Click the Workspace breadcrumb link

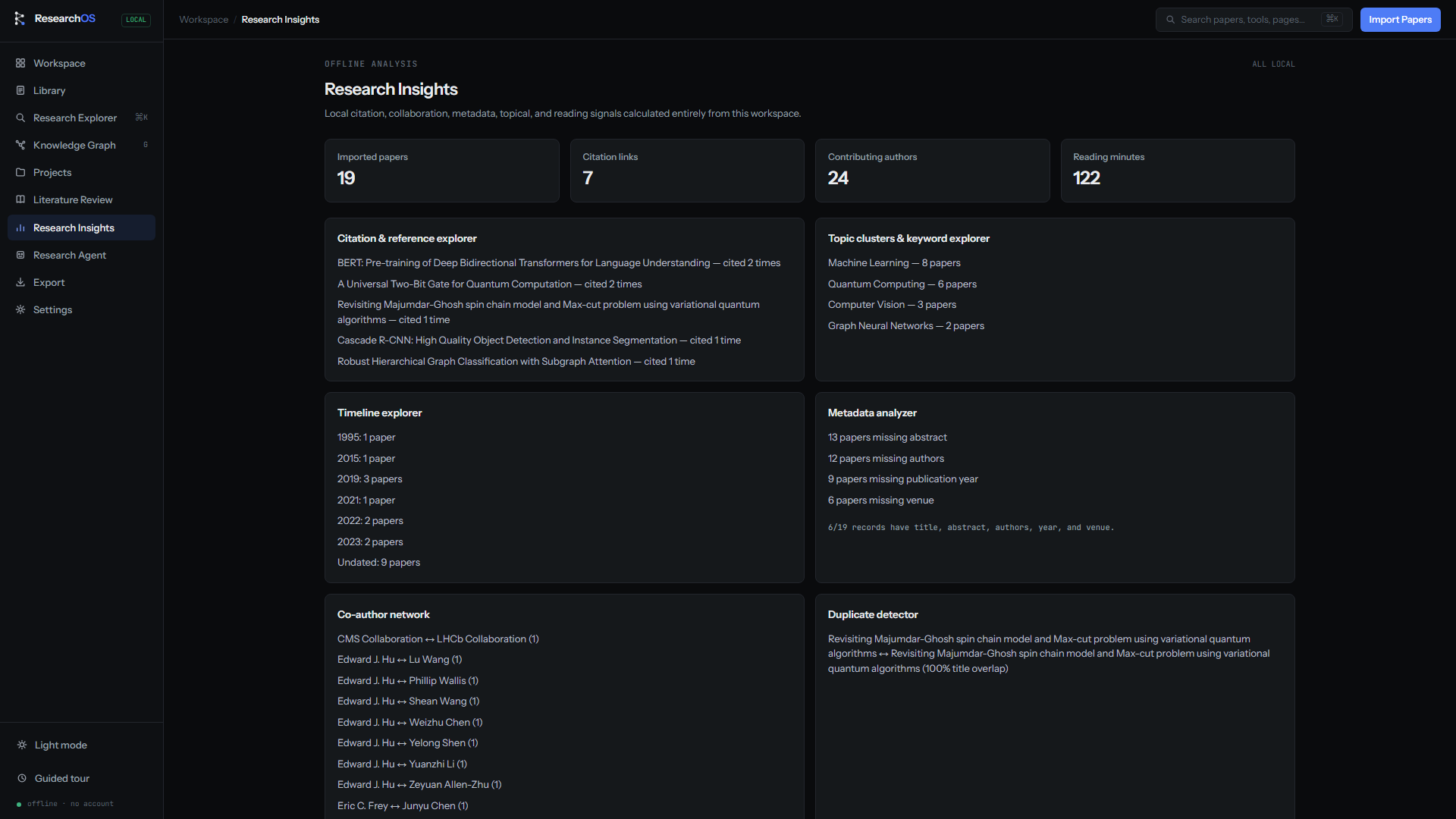click(x=203, y=20)
